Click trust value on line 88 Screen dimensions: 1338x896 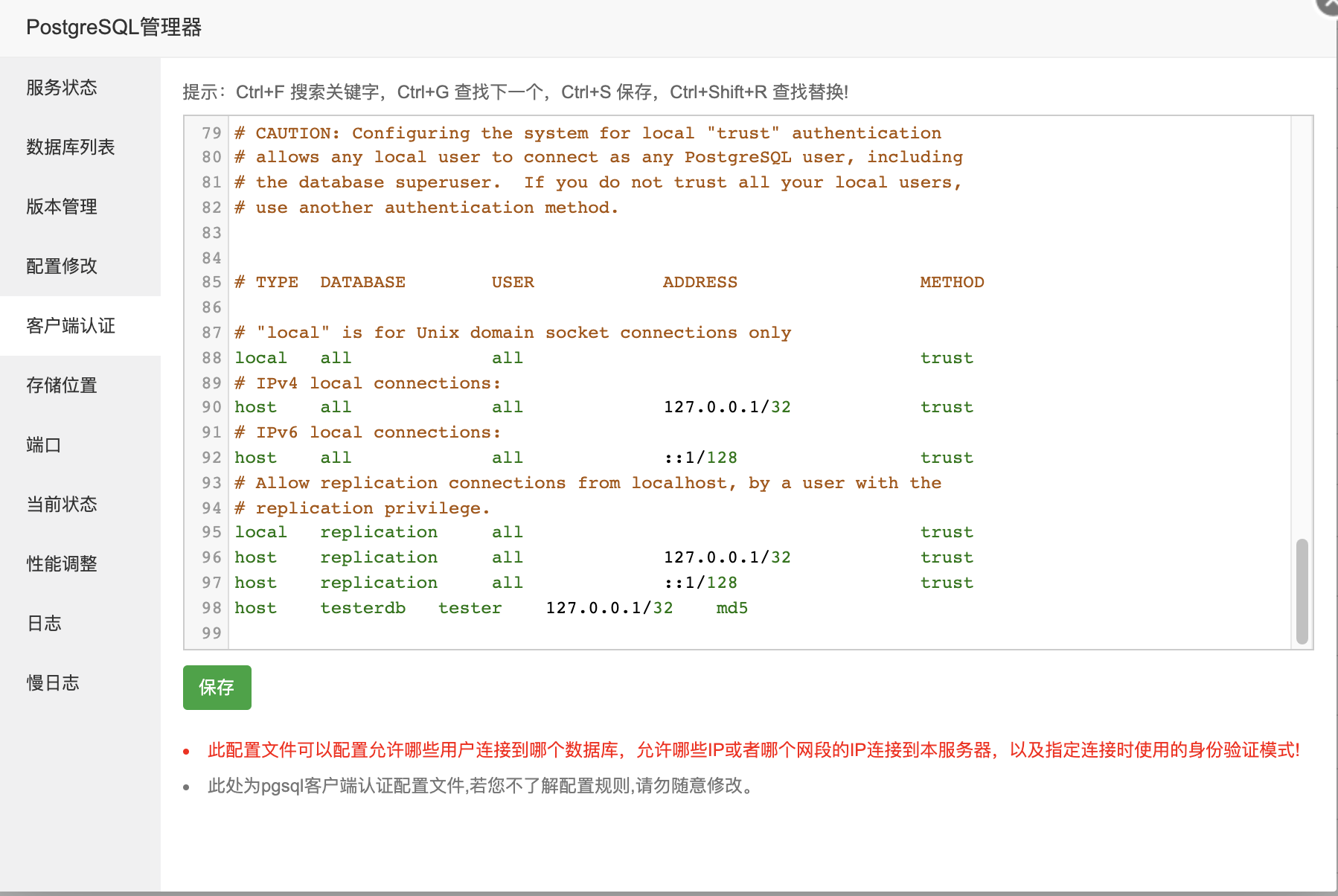[947, 358]
